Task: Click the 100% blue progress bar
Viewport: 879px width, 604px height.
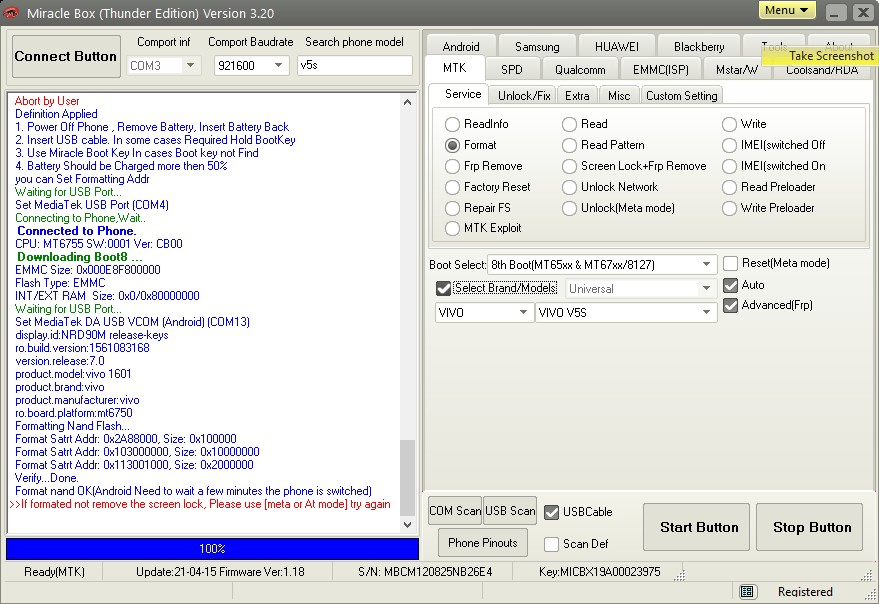Action: tap(212, 548)
